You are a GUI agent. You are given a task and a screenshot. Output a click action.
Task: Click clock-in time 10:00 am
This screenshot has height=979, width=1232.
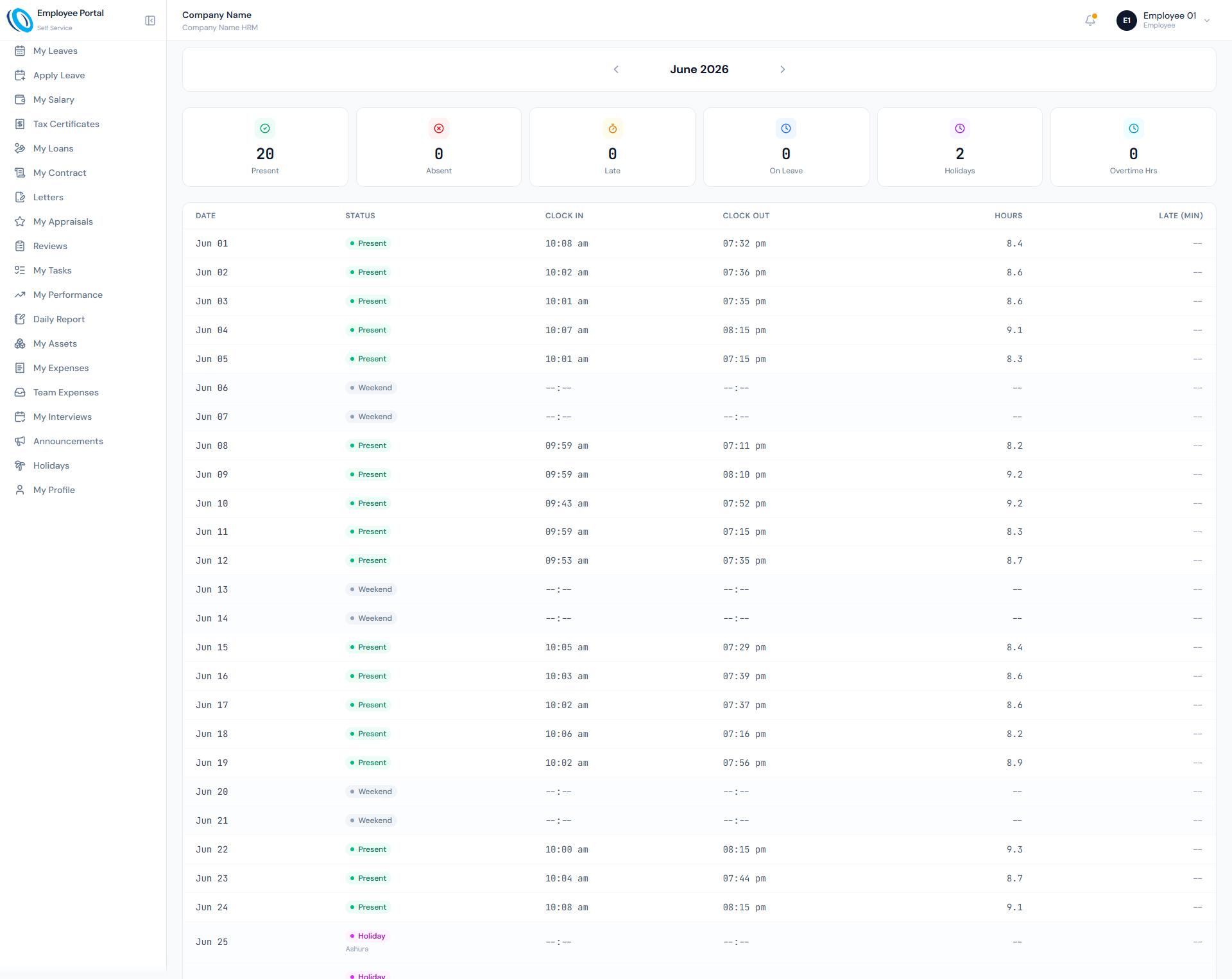coord(567,849)
